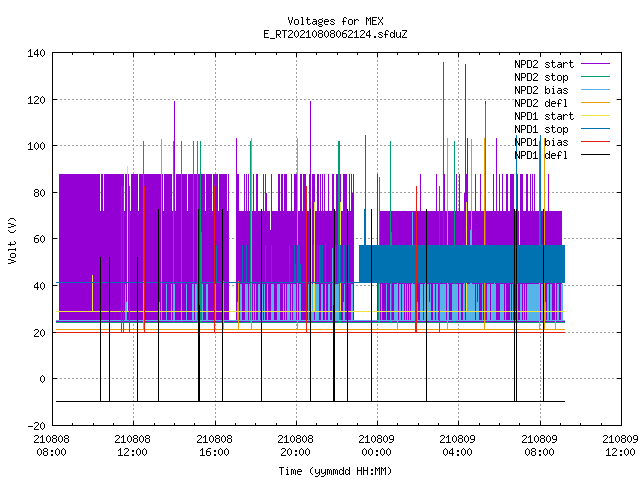Click the y-axis tick value 140
This screenshot has height=480, width=640.
[x=36, y=53]
